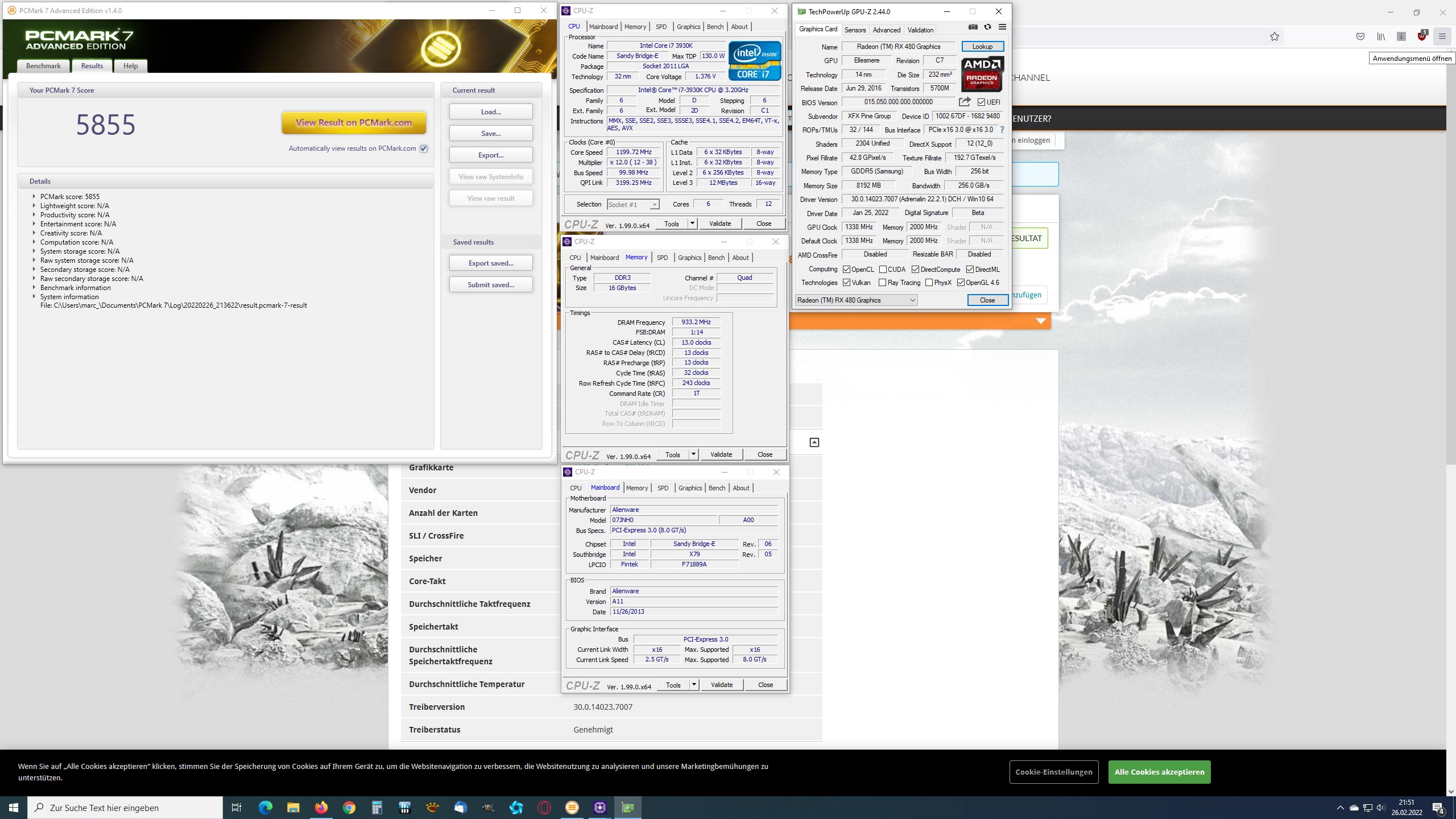Switch to CPU-Z taskbar icon
Screen dimensions: 1456x819
[x=599, y=808]
